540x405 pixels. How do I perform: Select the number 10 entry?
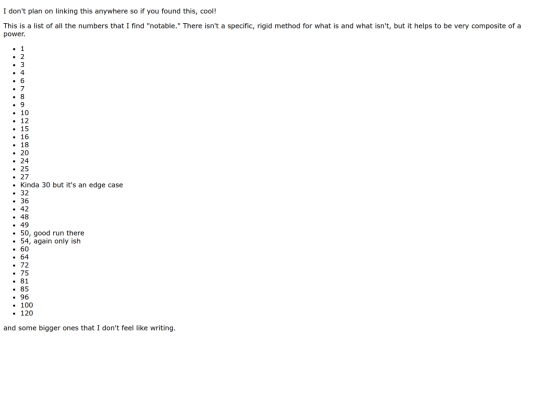(x=24, y=113)
